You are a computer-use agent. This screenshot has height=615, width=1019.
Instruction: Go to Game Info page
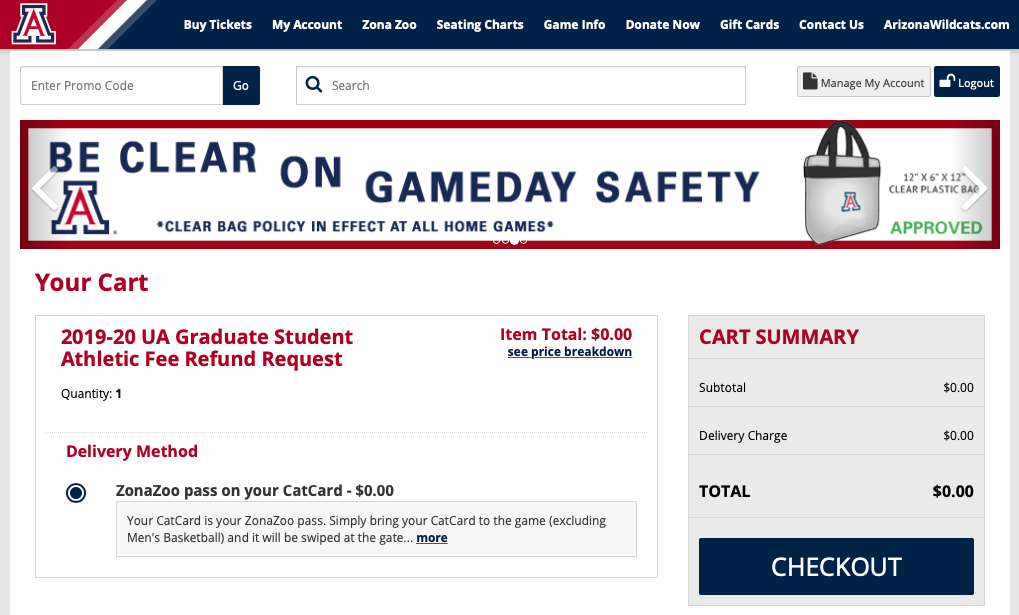[x=574, y=25]
